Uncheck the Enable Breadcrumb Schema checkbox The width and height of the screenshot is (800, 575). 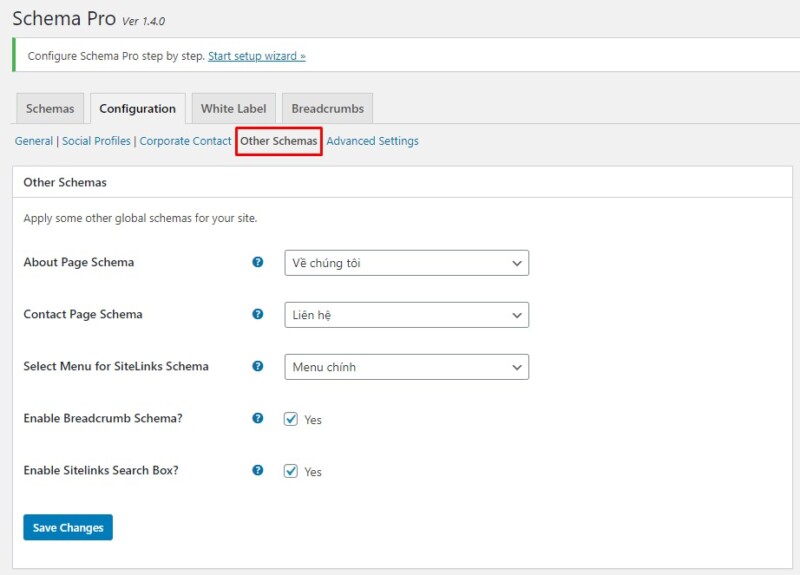[291, 419]
